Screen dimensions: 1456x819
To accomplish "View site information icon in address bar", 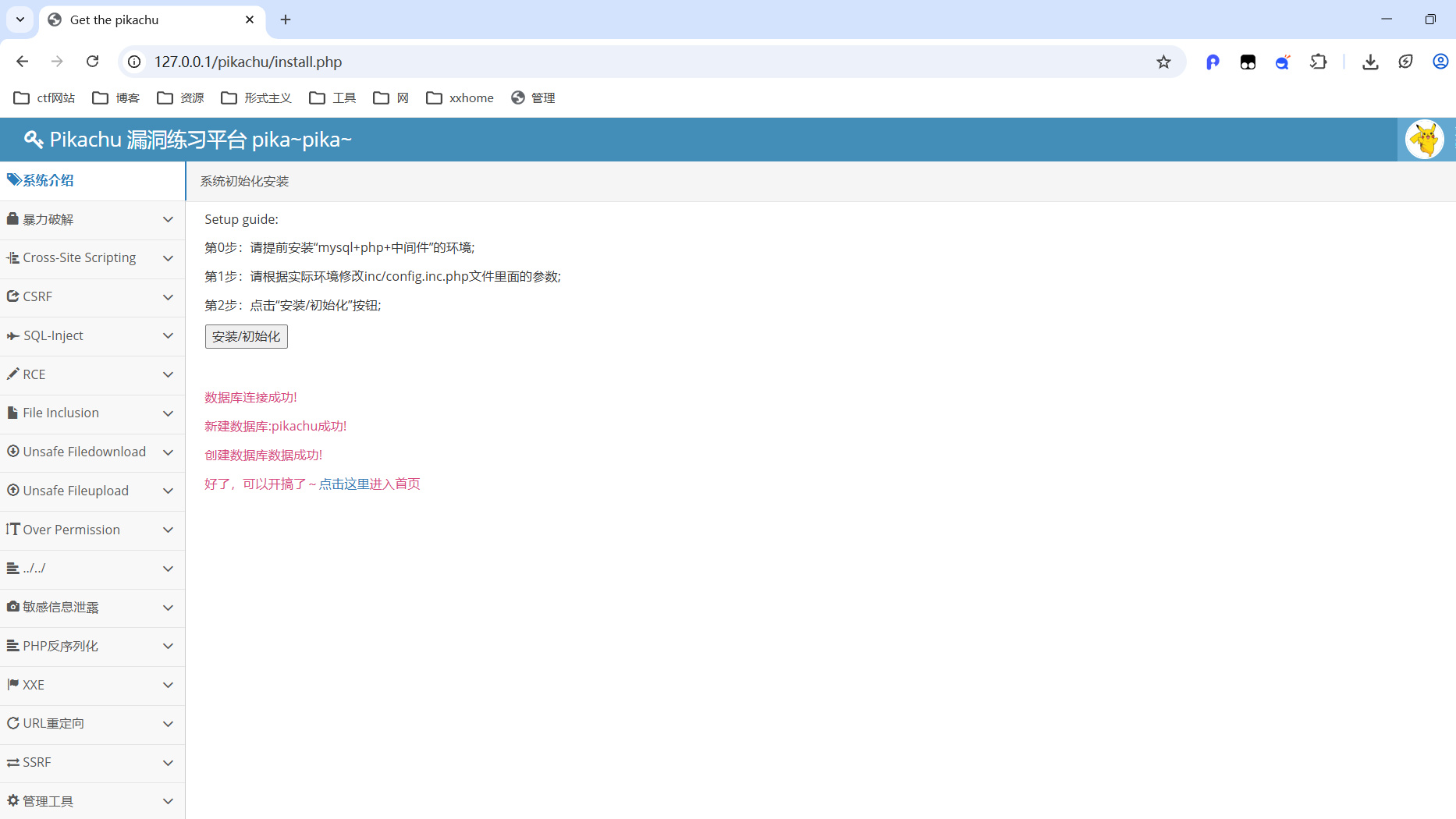I will point(135,62).
